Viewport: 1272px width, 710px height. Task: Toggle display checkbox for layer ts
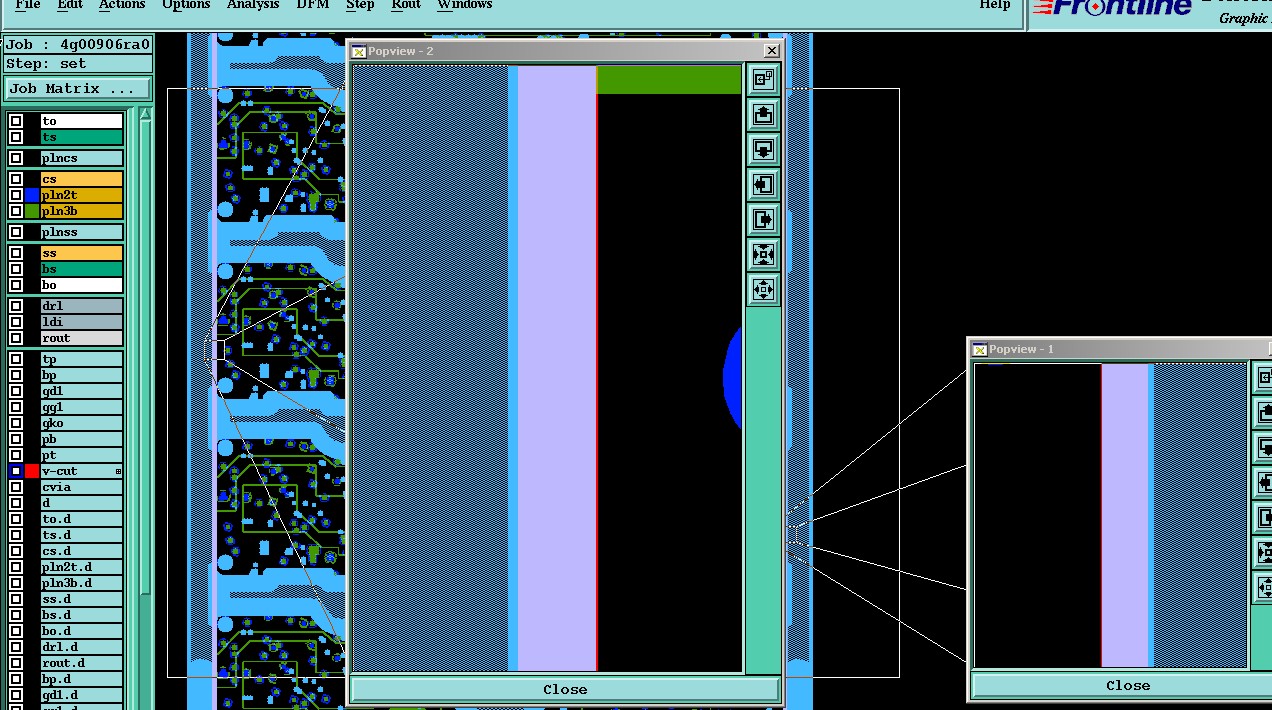pos(16,137)
